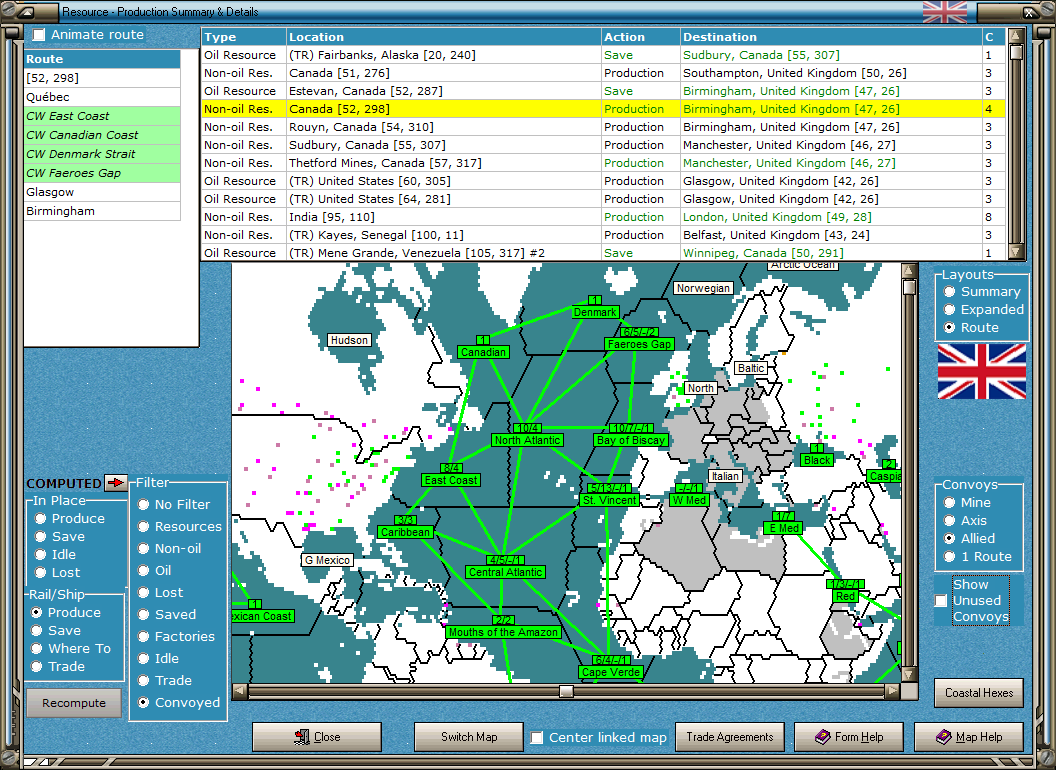Select the North Atlantic convoy node
The image size is (1056, 770).
point(527,440)
